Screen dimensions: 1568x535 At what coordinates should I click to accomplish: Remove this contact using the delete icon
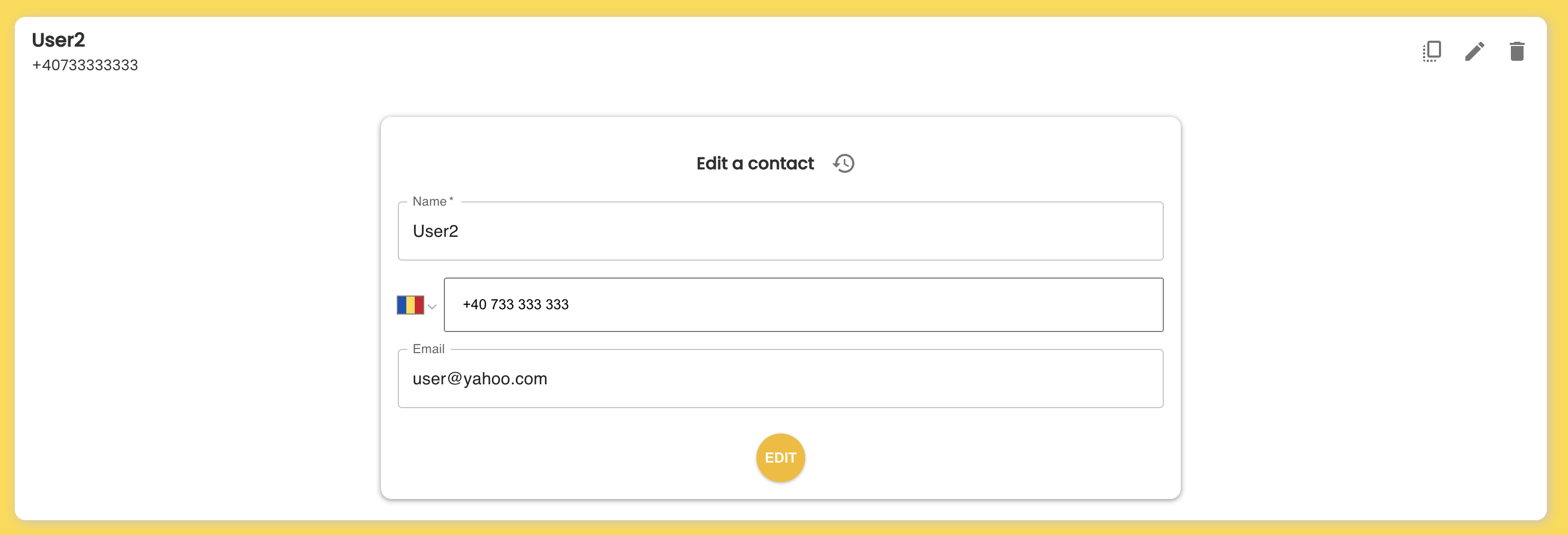pyautogui.click(x=1516, y=52)
